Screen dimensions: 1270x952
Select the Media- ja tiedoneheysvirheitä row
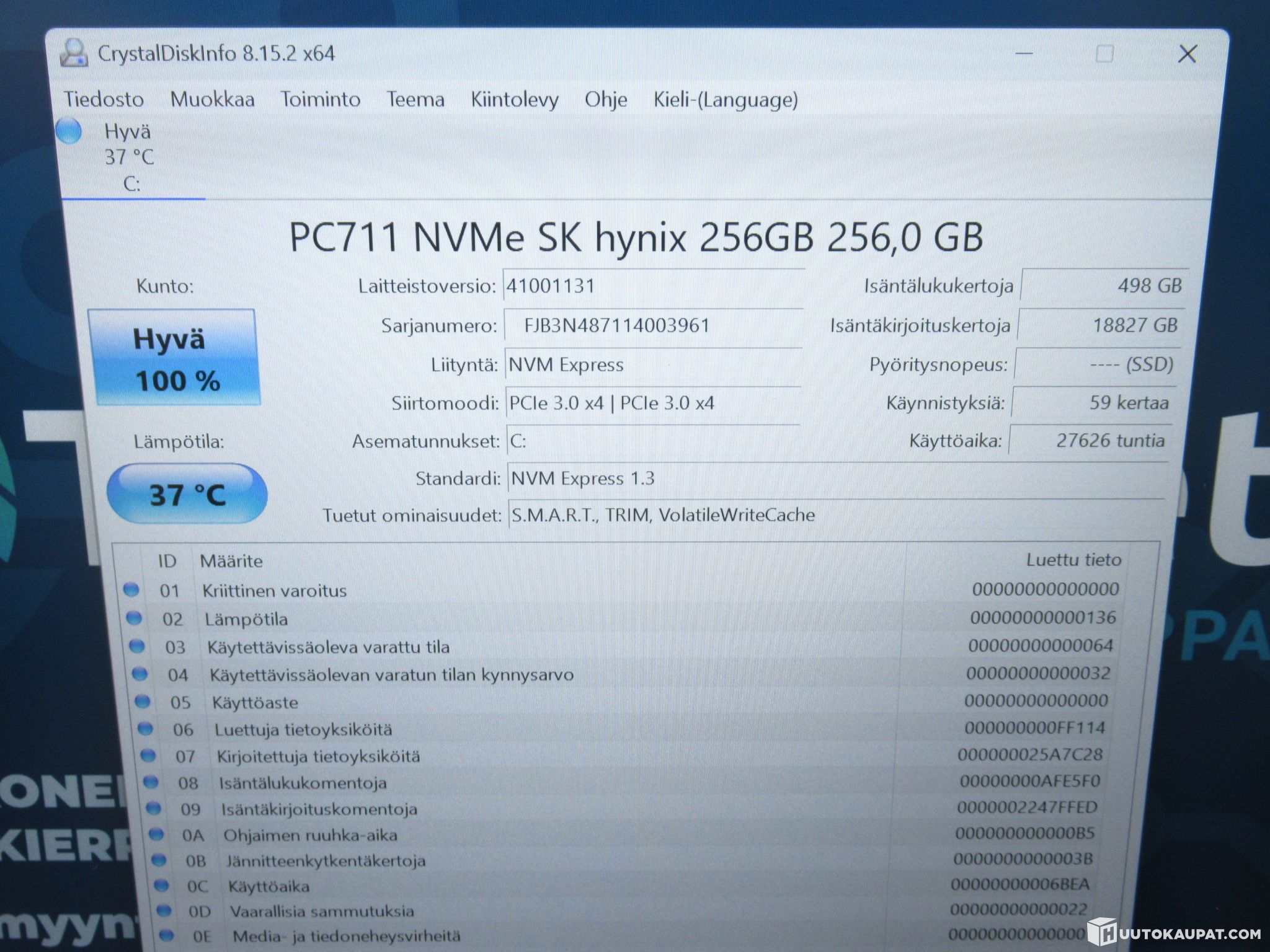click(622, 935)
